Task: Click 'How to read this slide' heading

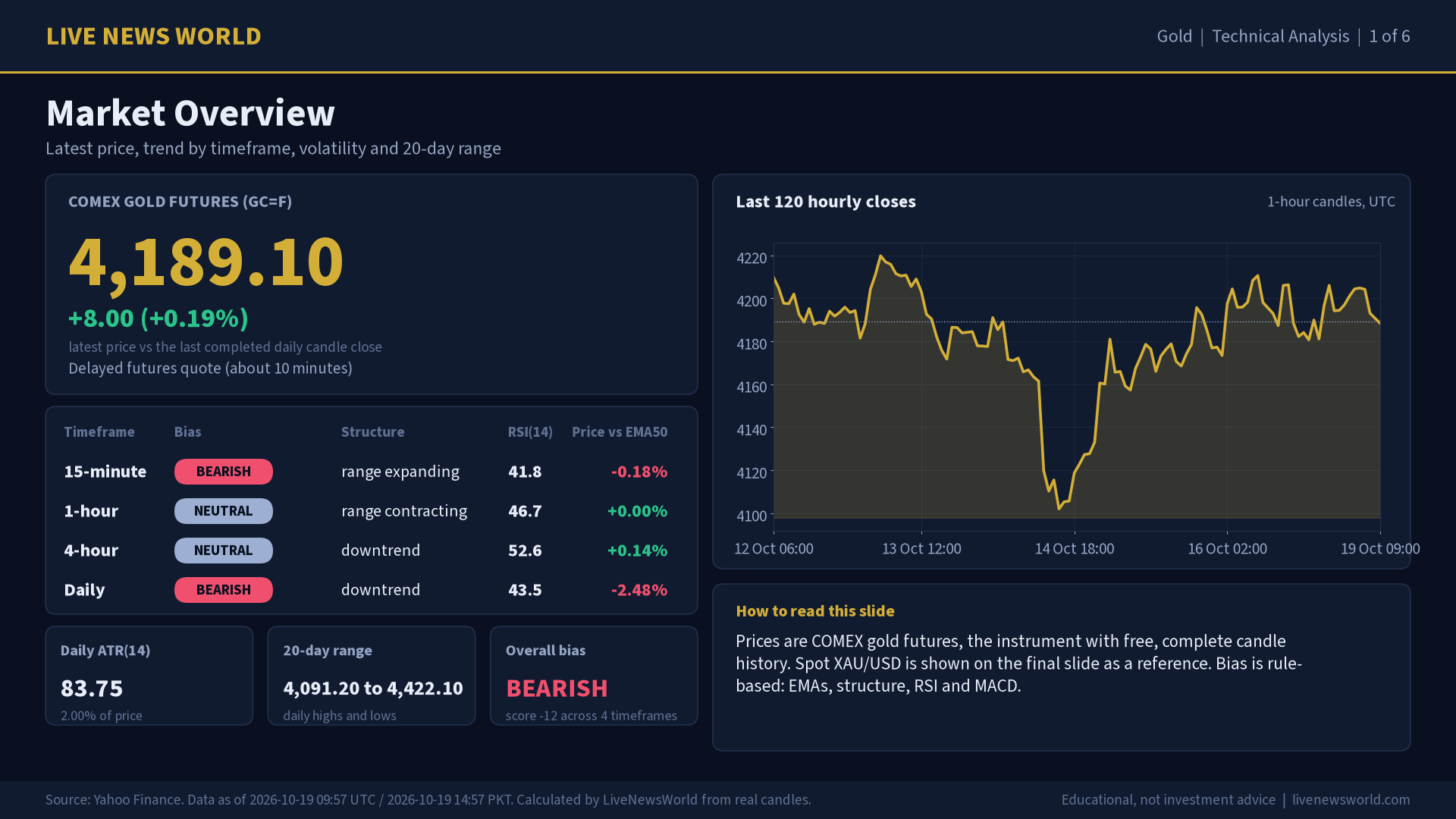Action: pos(815,611)
